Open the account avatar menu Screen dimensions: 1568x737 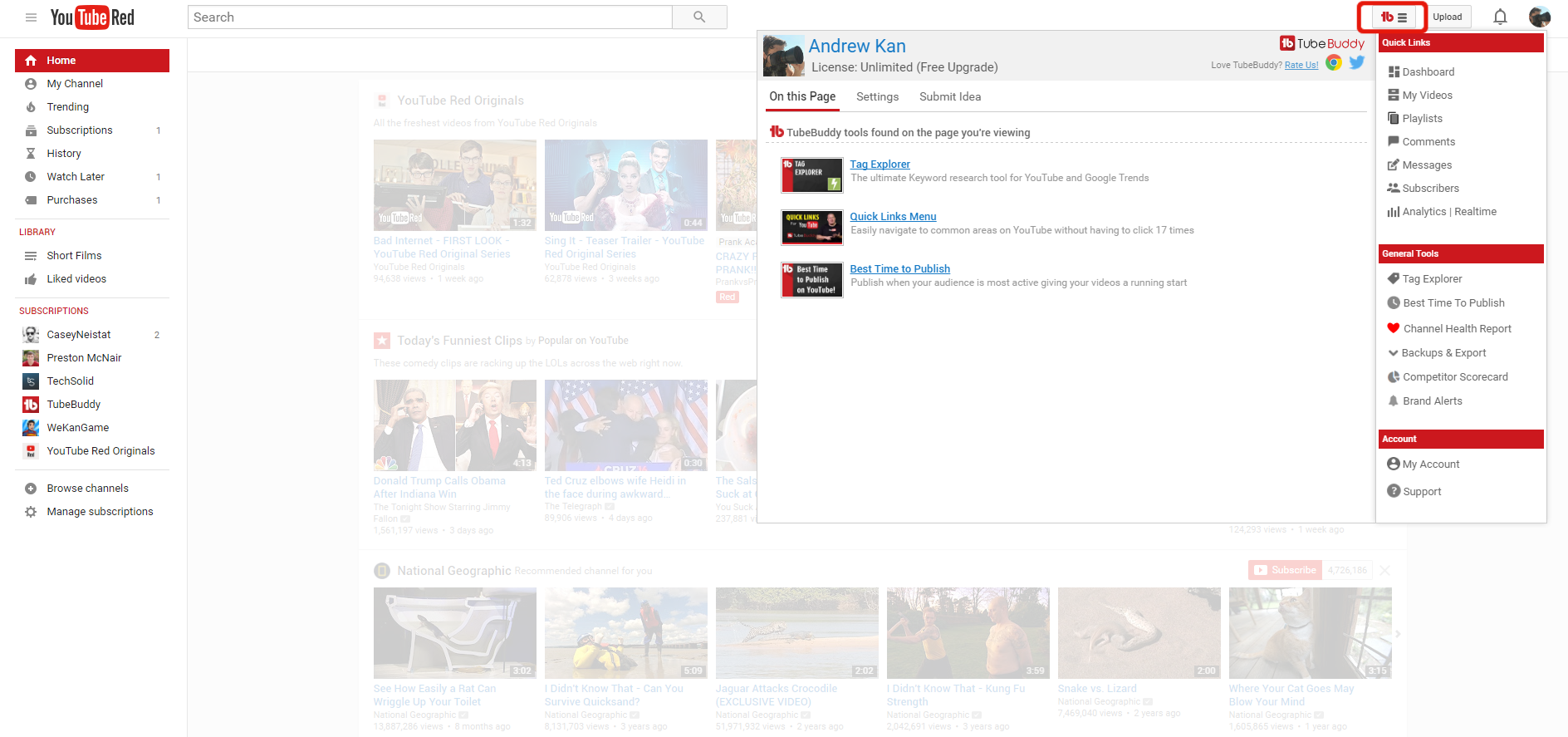click(x=1540, y=17)
